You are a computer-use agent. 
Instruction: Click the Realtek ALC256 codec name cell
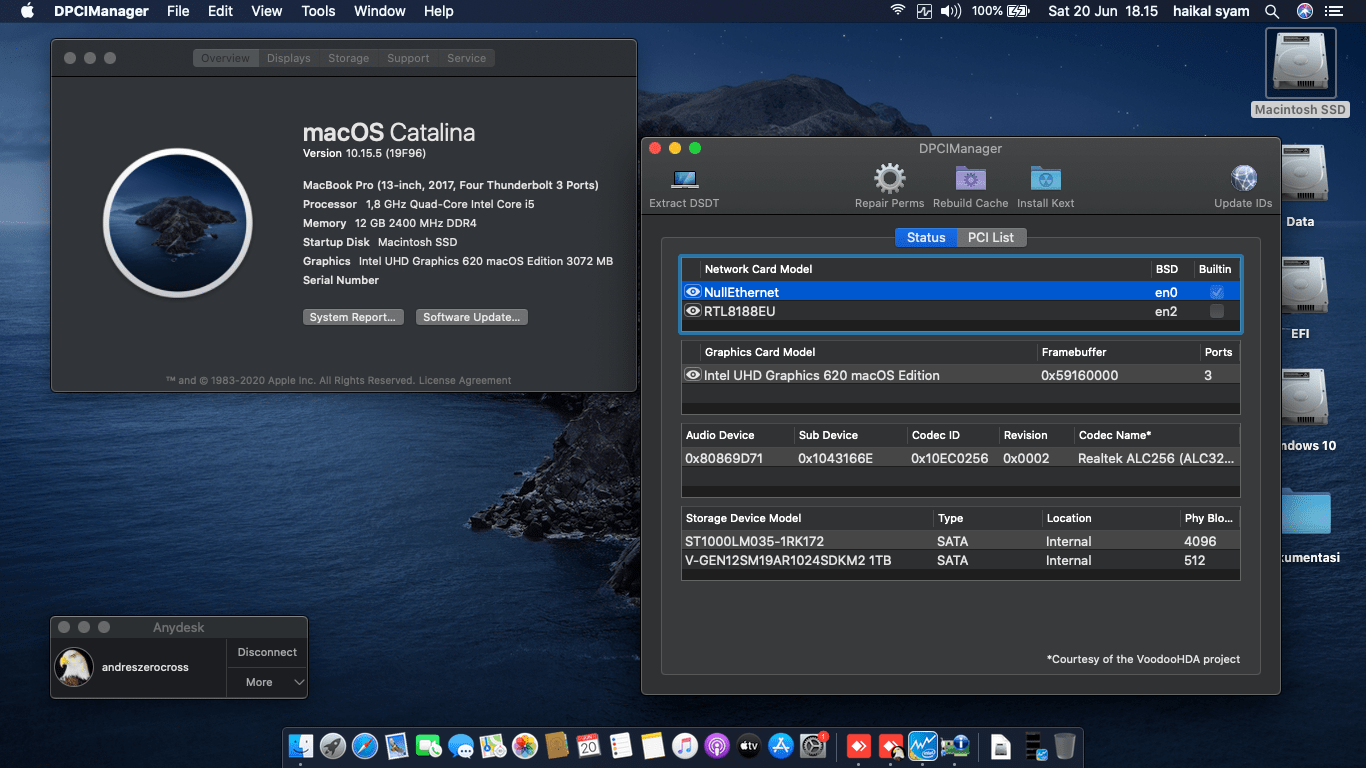pos(1157,458)
